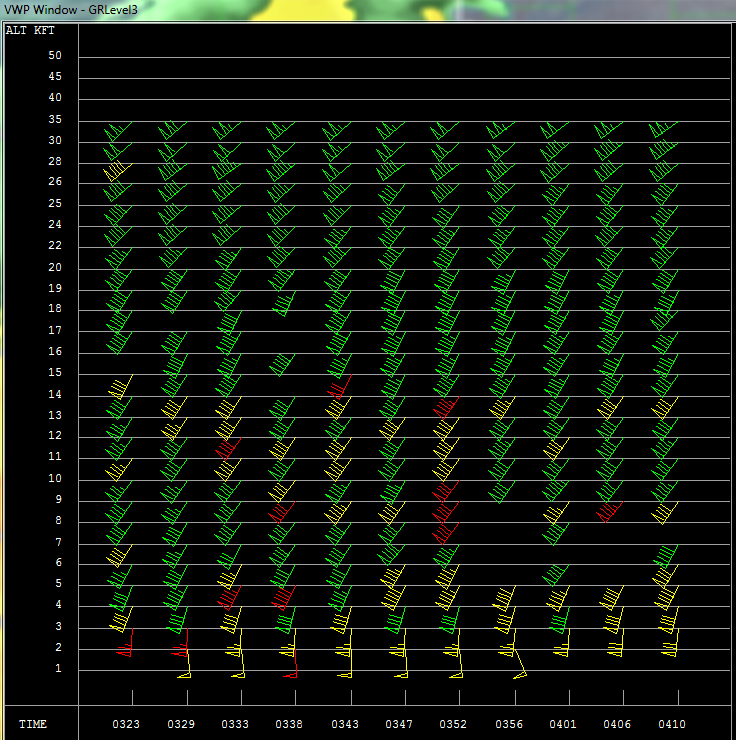Screen dimensions: 736x740
Task: Click the 25 altitude label
Action: tap(55, 203)
